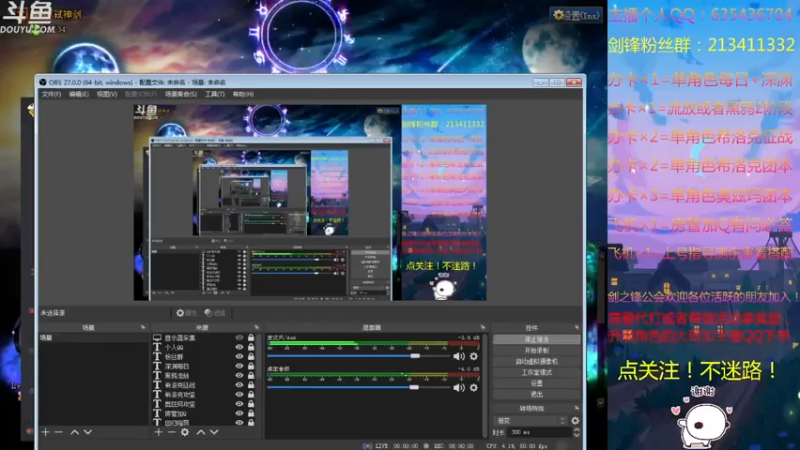Mute the 麦克风/Aux speaker icon
800x450 pixels.
459,356
